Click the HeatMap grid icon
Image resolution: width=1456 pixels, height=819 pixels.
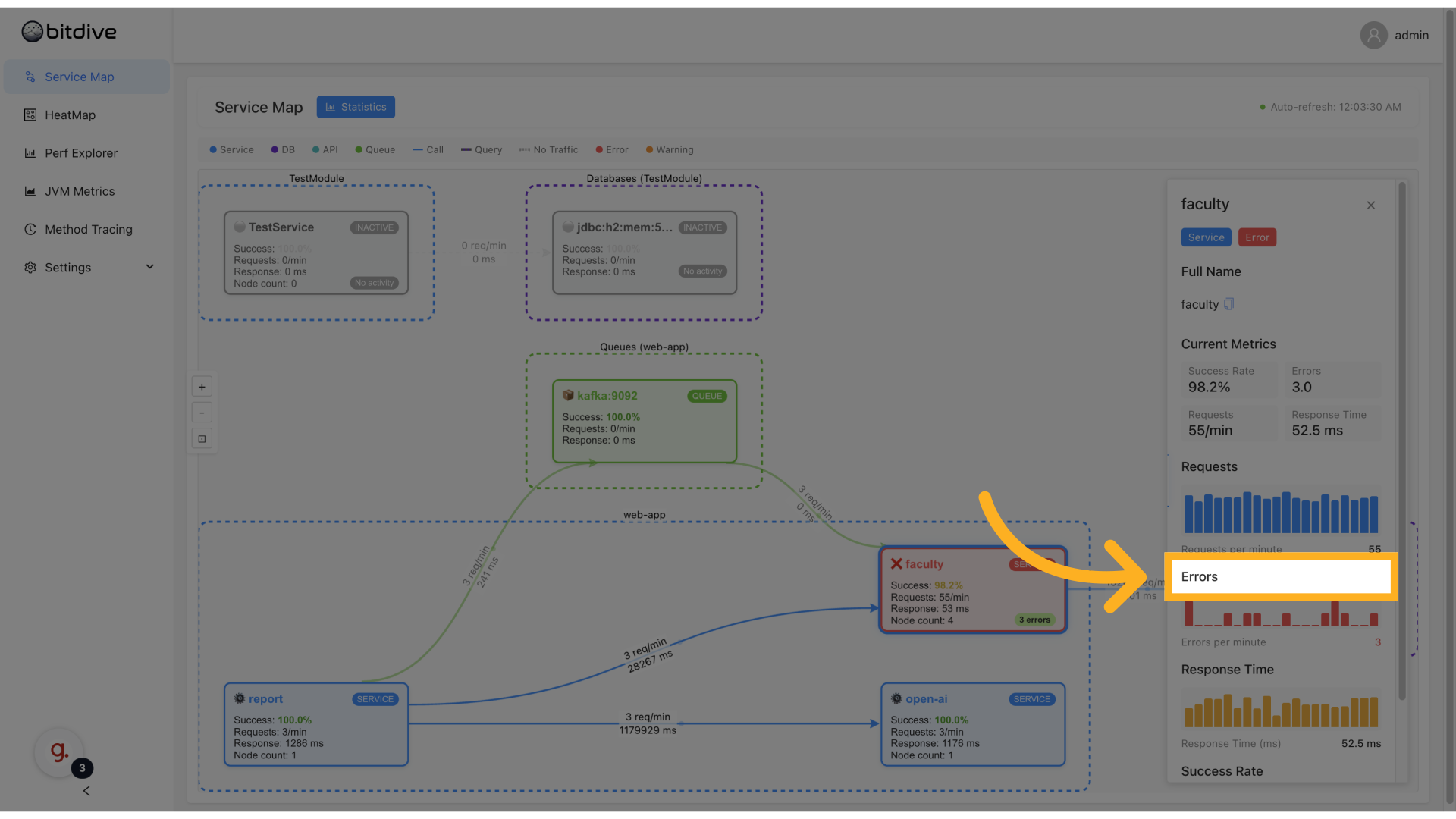(30, 115)
